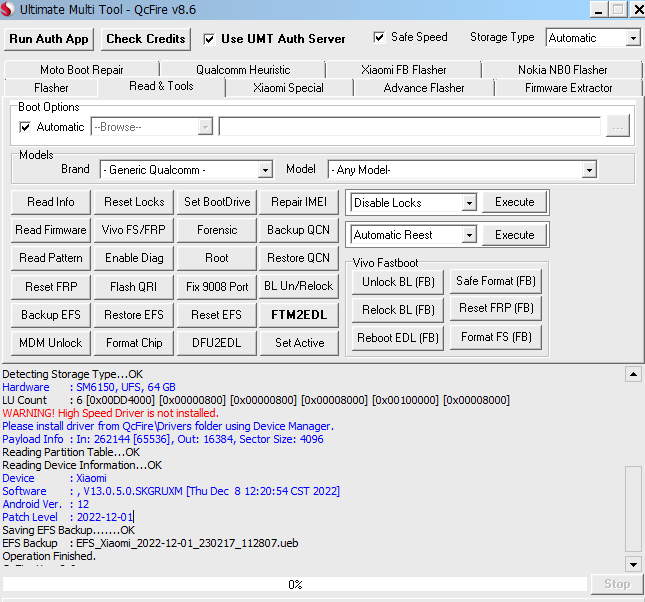Expand the Model dropdown

tap(589, 170)
